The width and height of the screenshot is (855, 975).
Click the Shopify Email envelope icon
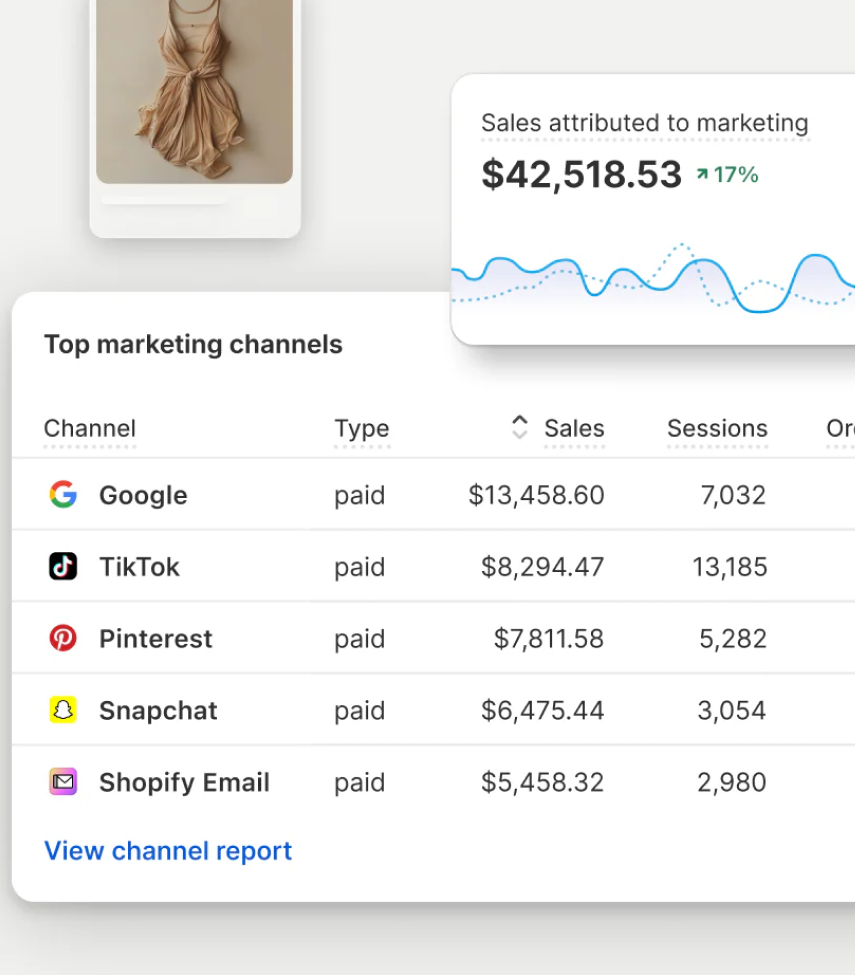pos(63,782)
